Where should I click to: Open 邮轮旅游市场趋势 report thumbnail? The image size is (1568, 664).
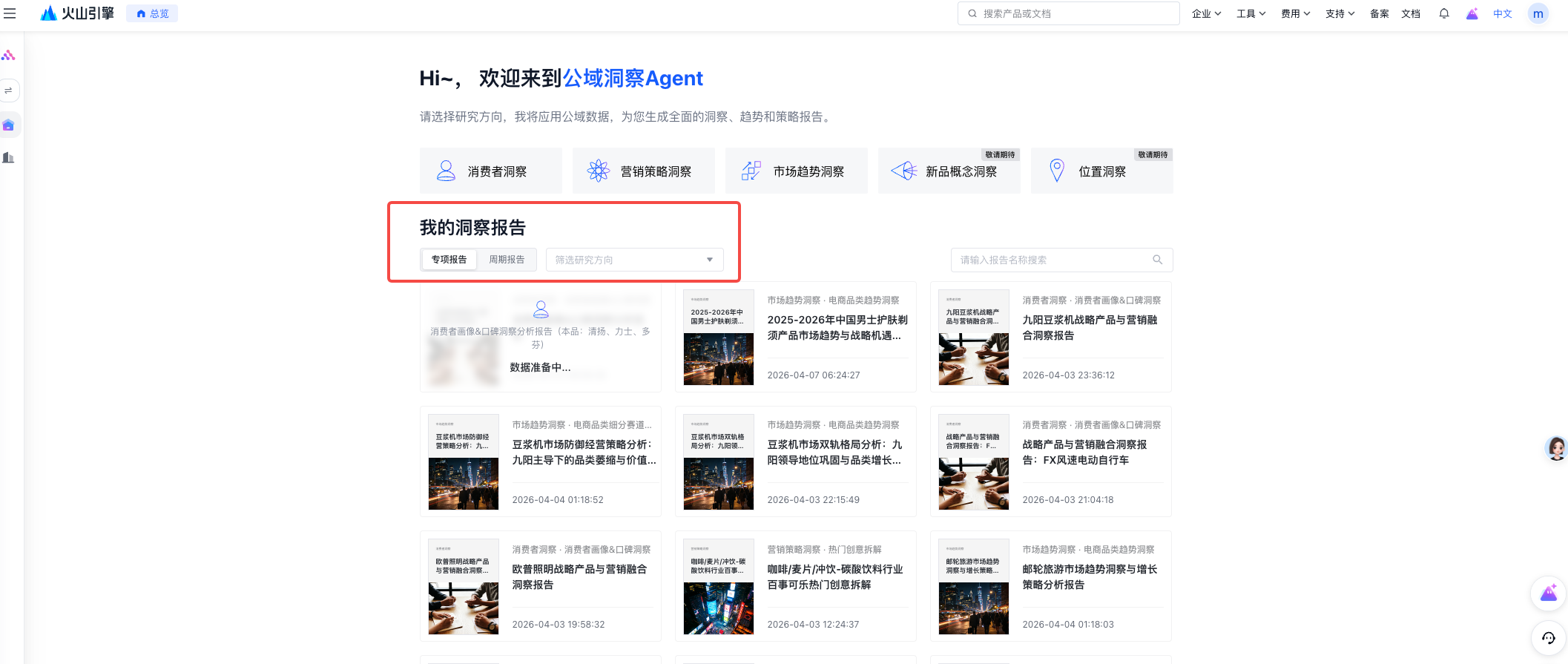(974, 587)
